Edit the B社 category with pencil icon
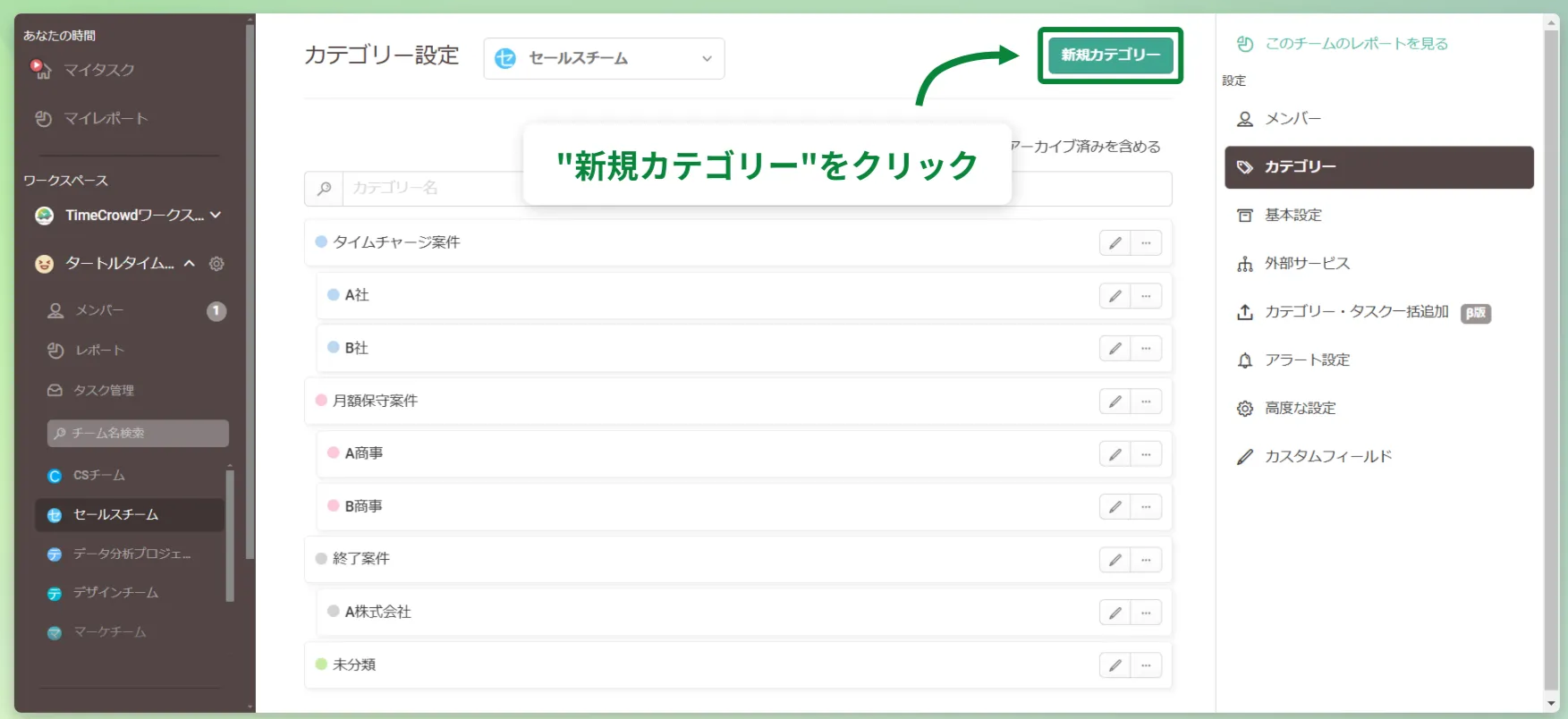This screenshot has width=1568, height=719. (x=1115, y=349)
